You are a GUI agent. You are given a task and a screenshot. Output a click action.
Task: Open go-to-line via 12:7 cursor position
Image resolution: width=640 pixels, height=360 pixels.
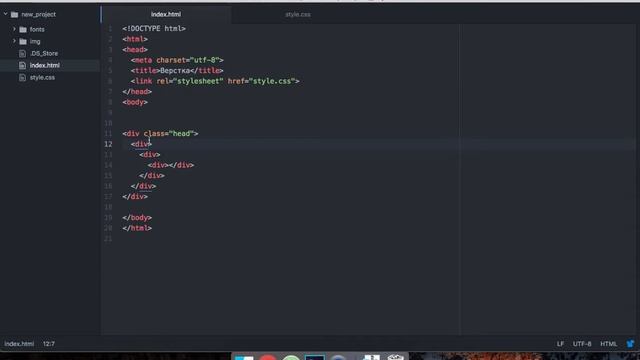pyautogui.click(x=49, y=344)
